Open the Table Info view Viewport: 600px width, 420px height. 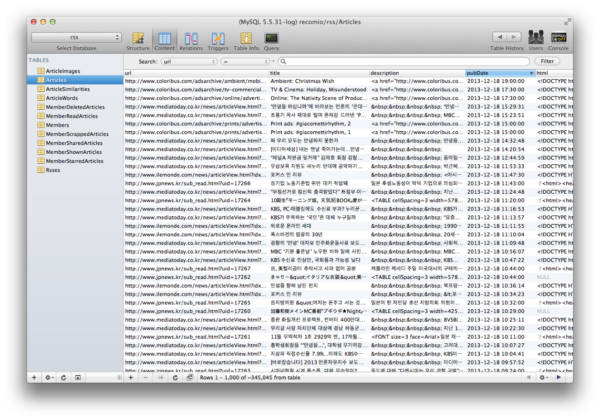pos(246,41)
